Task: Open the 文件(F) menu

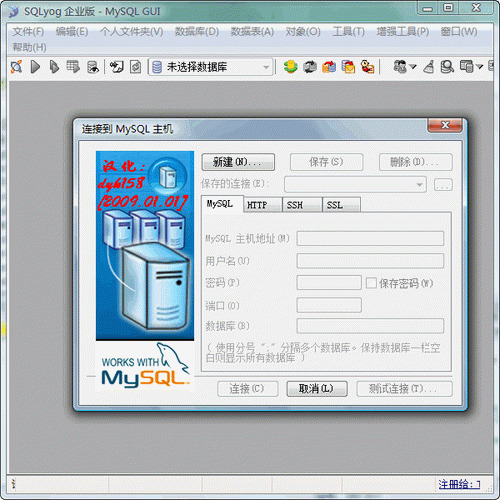Action: click(x=28, y=32)
